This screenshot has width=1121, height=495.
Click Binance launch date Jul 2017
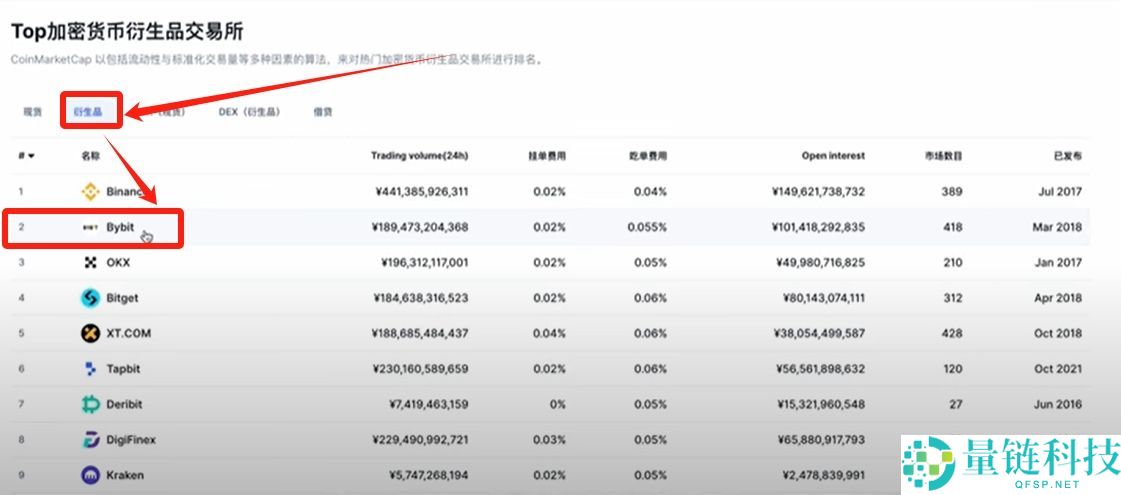pyautogui.click(x=1060, y=192)
